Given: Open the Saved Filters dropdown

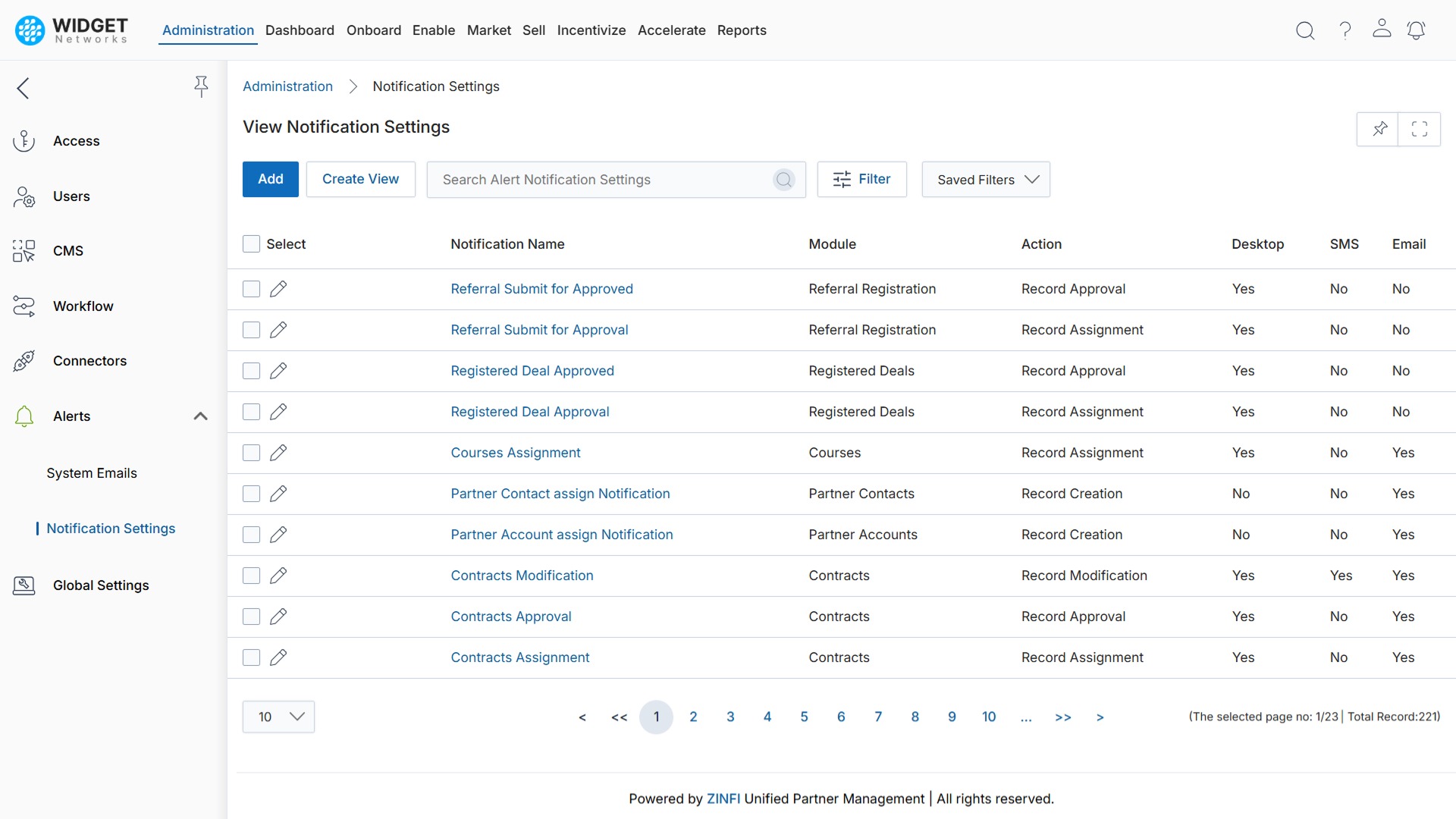Looking at the screenshot, I should coord(985,179).
